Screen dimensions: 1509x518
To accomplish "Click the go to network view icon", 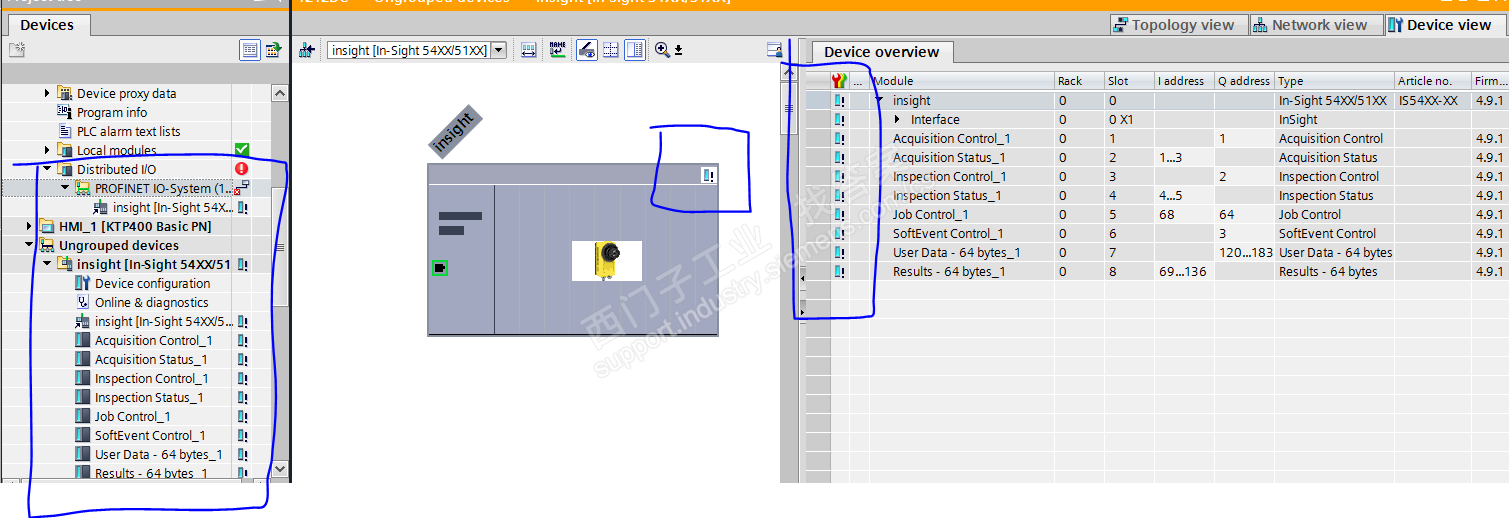I will coord(307,50).
